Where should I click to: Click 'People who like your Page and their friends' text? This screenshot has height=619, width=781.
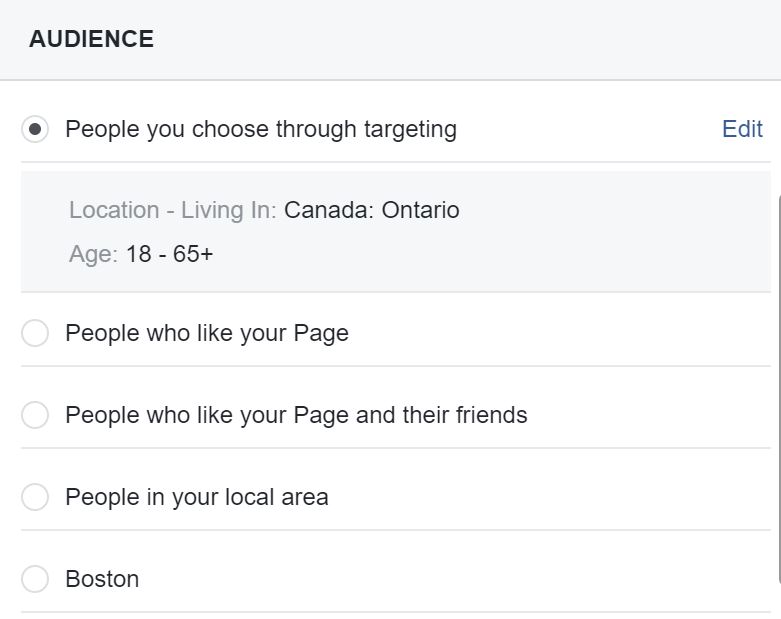296,415
